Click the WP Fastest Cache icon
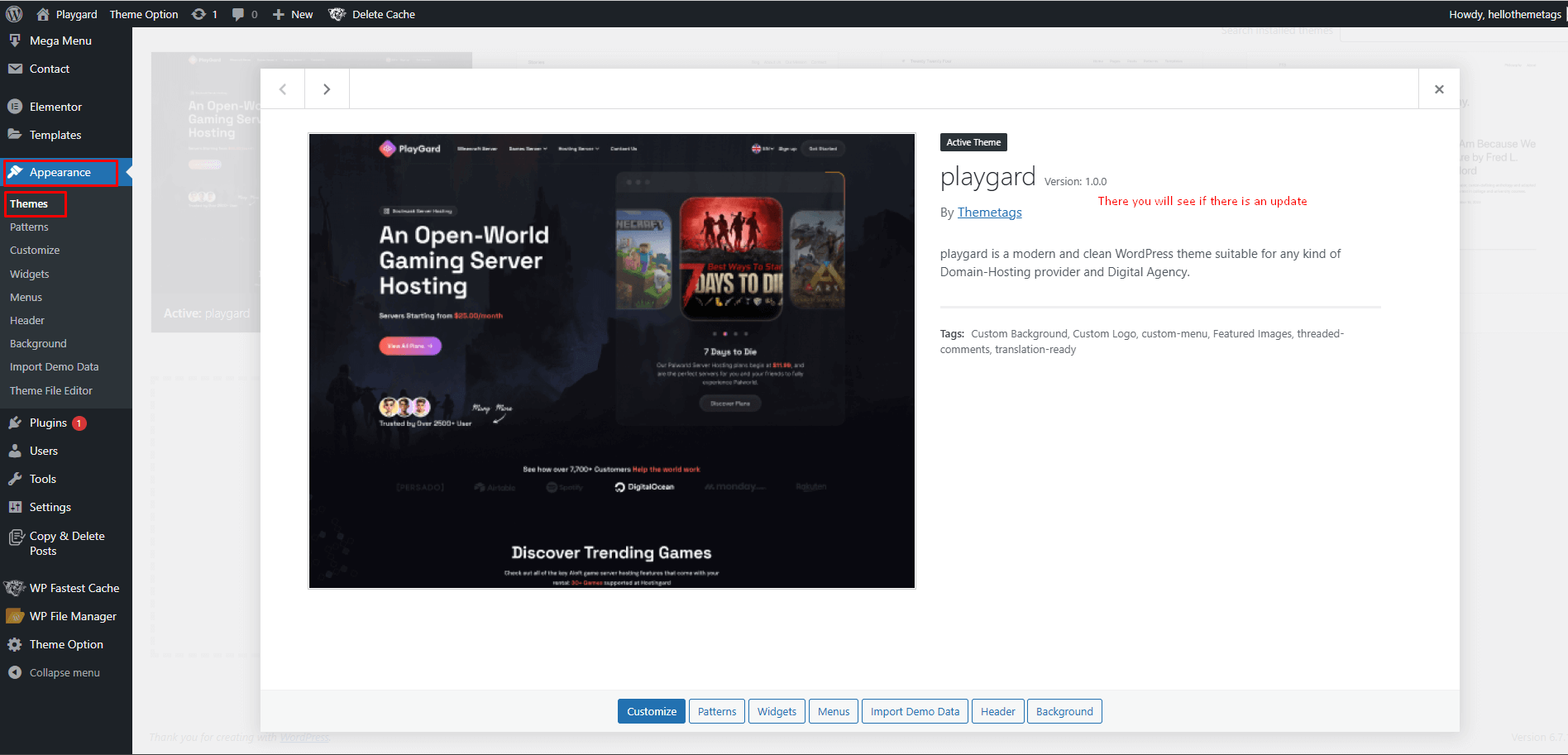Image resolution: width=1568 pixels, height=755 pixels. [x=14, y=588]
